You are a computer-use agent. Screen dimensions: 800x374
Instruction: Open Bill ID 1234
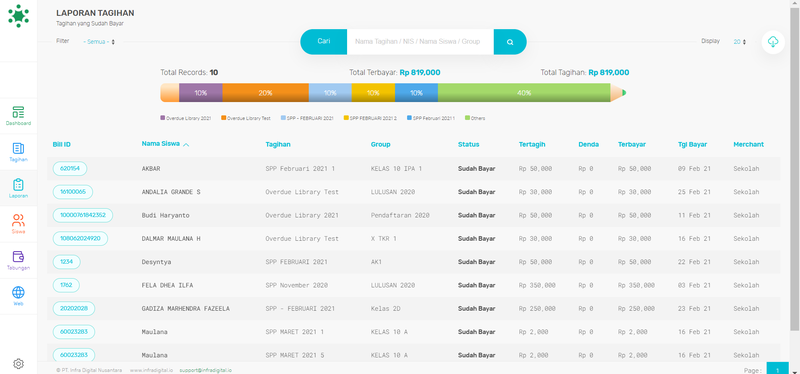pyautogui.click(x=67, y=262)
